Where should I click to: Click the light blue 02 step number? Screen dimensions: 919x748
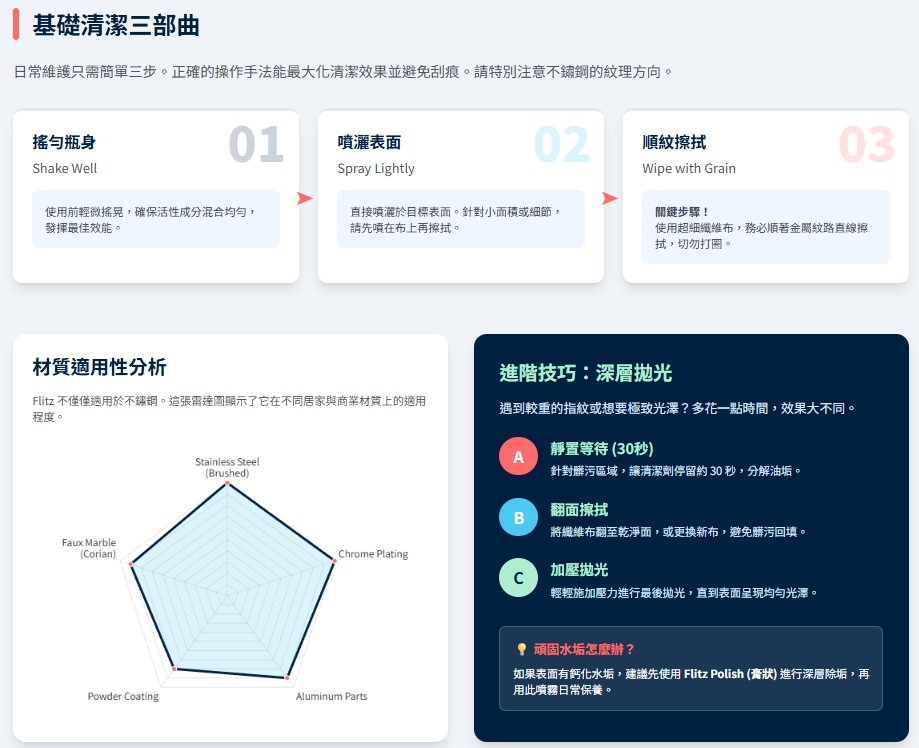pos(561,145)
